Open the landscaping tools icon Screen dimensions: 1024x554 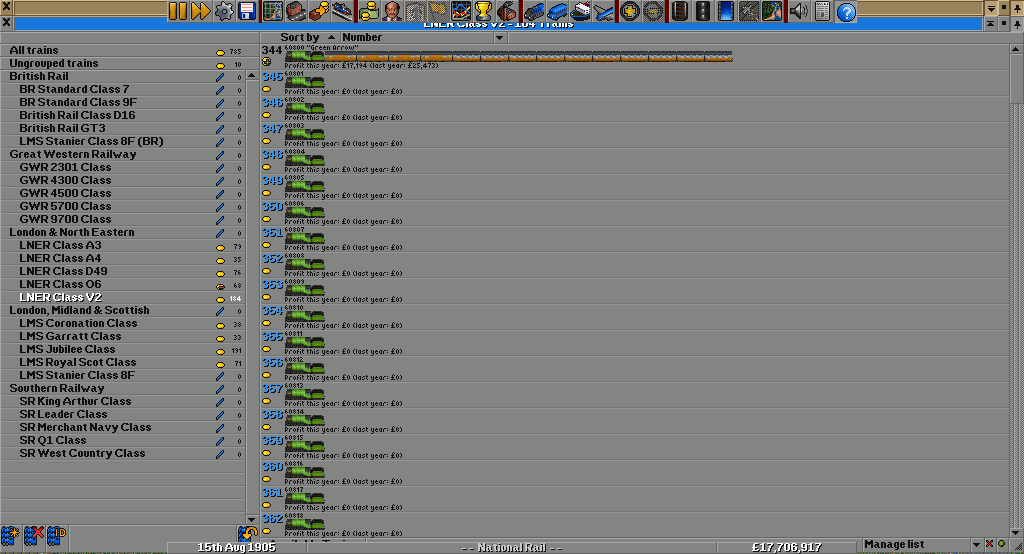click(x=772, y=11)
